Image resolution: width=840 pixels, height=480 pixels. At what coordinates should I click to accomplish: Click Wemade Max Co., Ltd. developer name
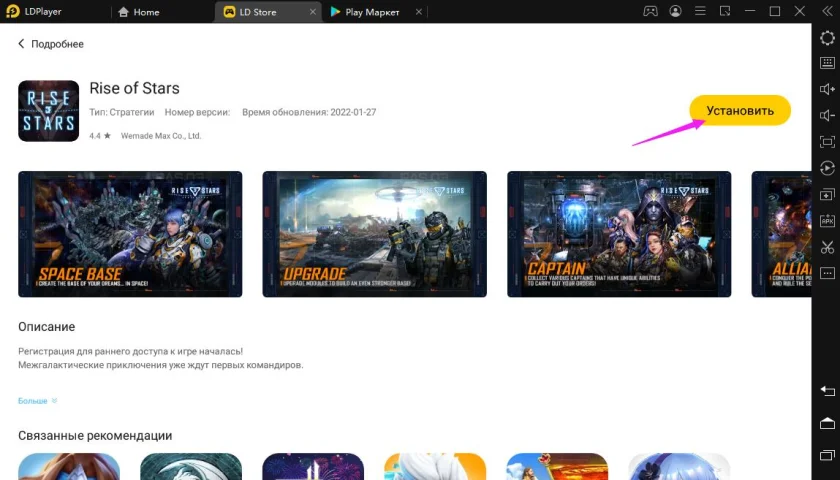[161, 136]
